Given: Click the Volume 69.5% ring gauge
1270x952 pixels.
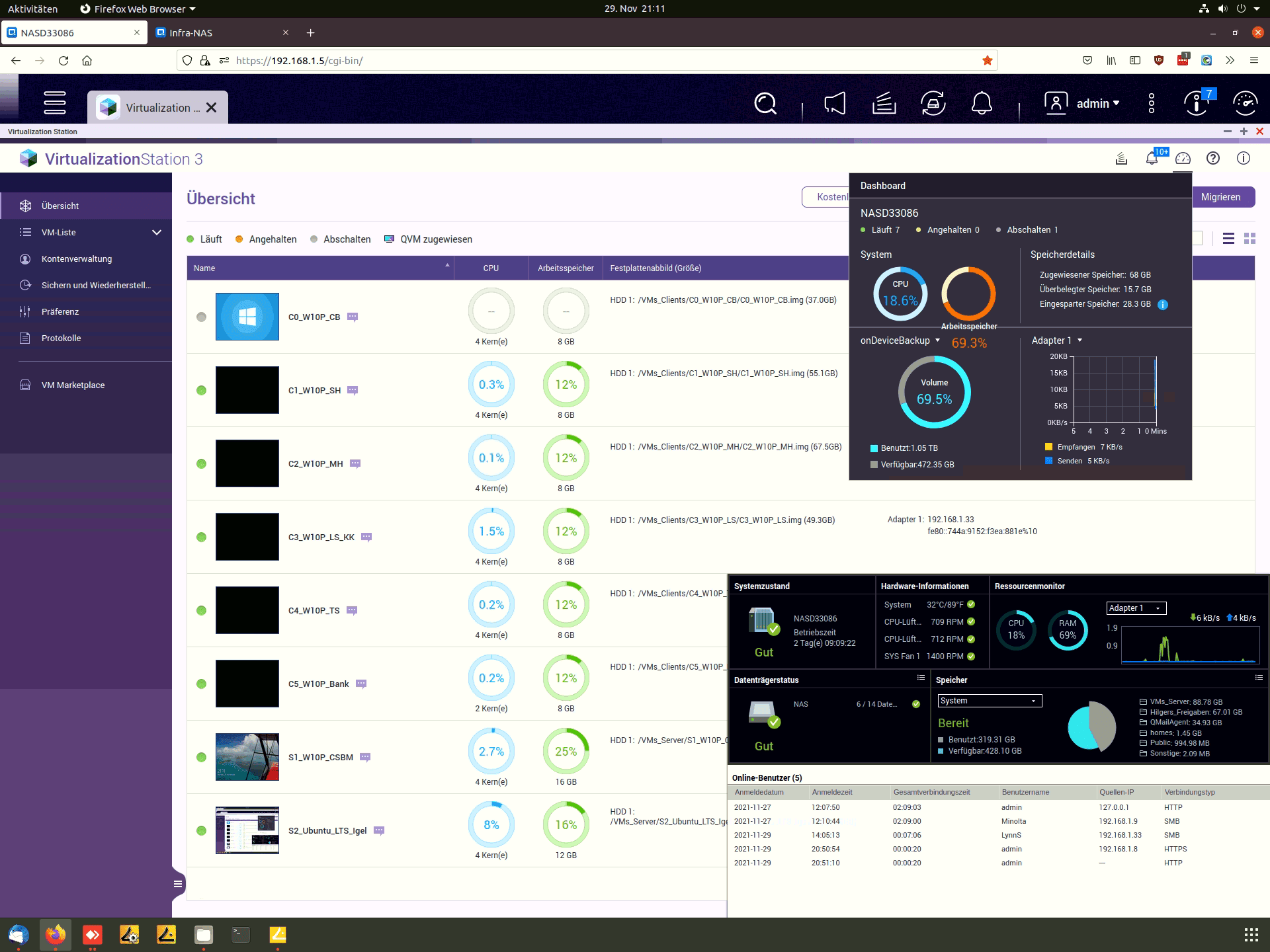Looking at the screenshot, I should (x=934, y=392).
